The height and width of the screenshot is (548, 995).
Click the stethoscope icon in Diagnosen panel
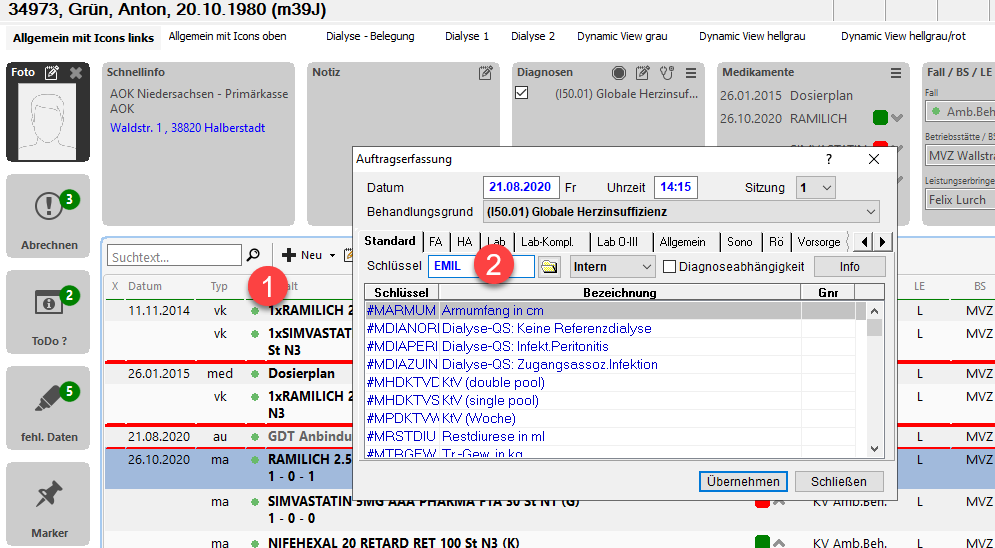click(667, 73)
